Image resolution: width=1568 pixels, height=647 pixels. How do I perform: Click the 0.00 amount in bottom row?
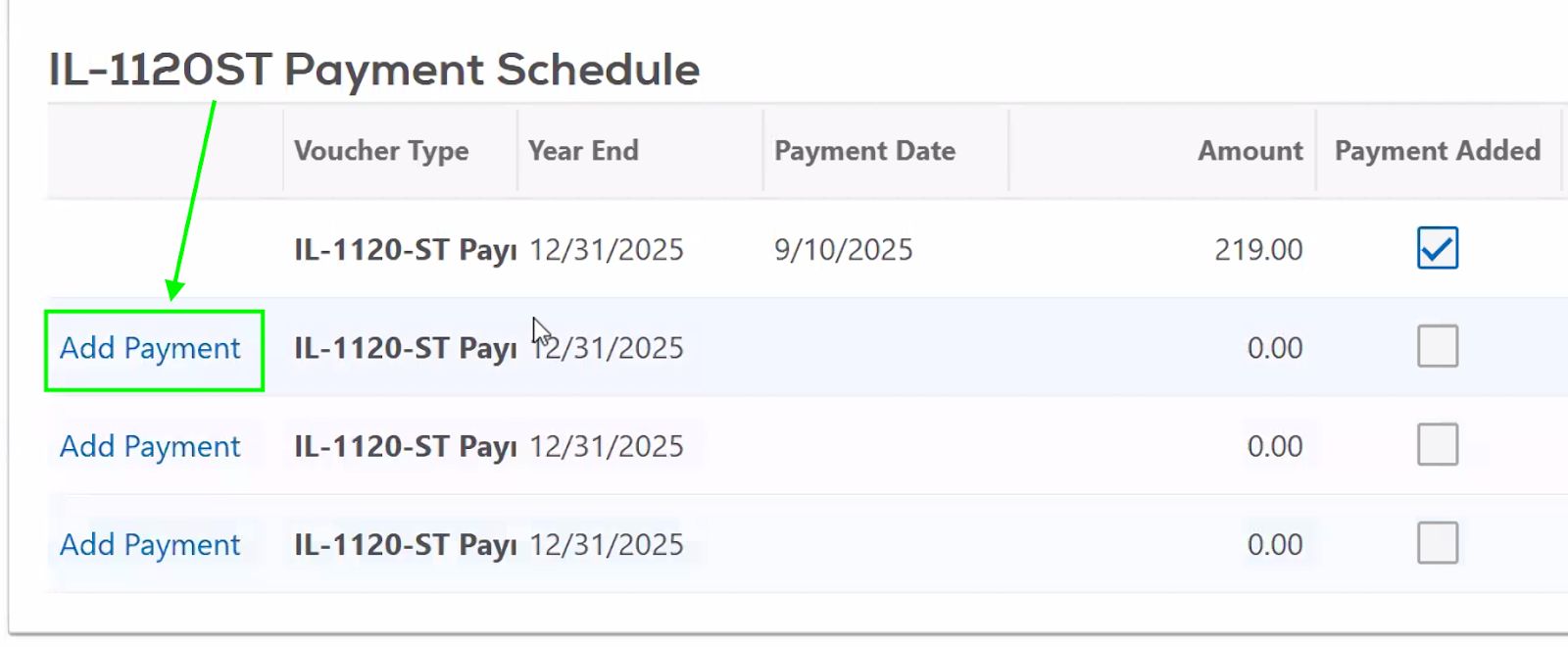coord(1274,544)
